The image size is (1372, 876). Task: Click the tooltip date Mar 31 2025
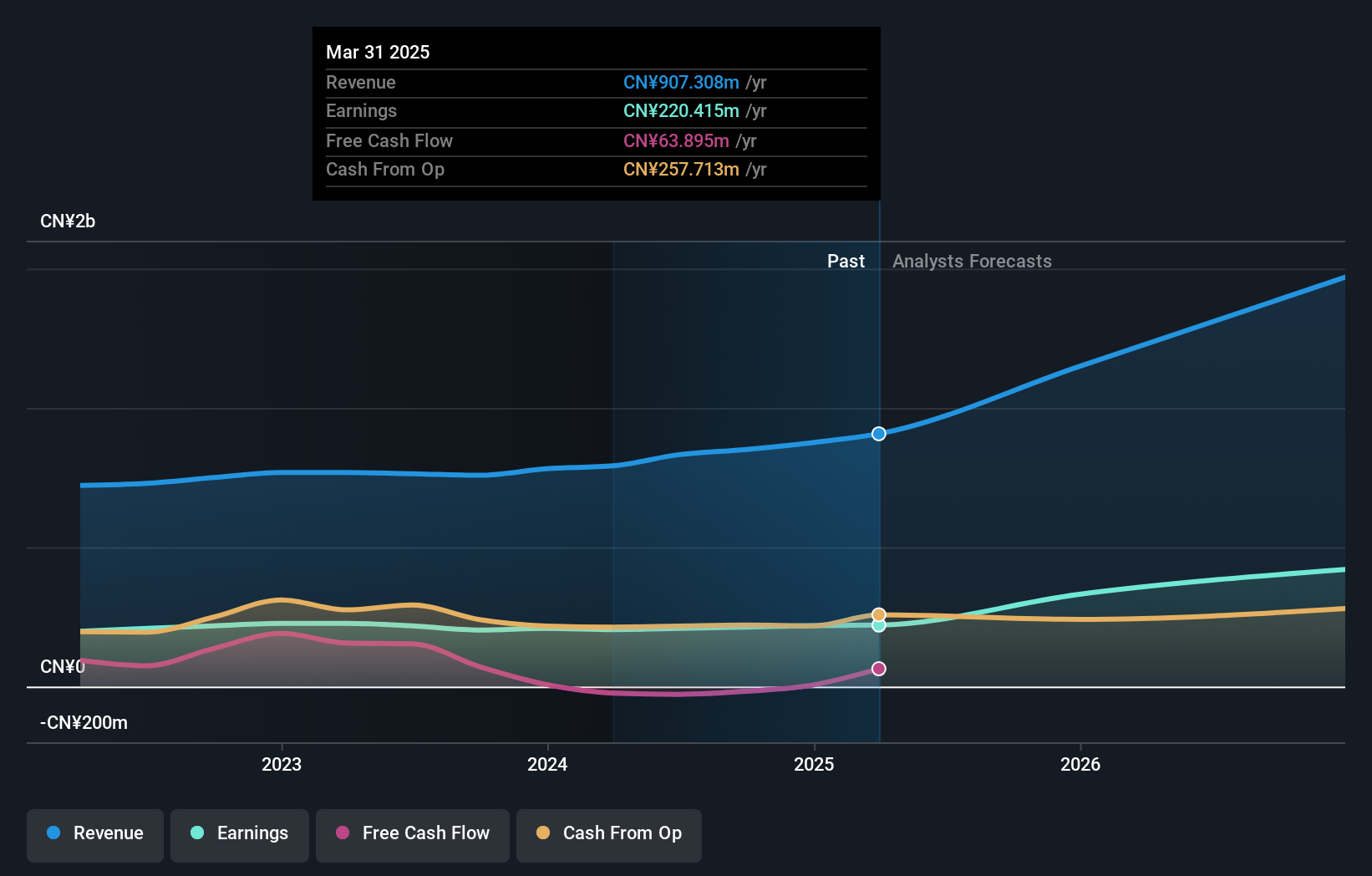tap(378, 53)
